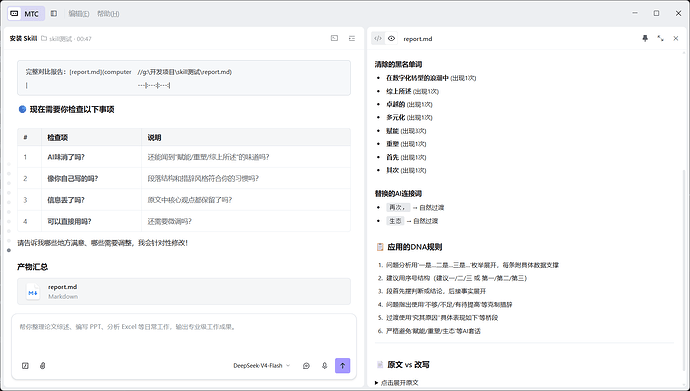
Task: Click the 多元化 list item
Action: (409, 117)
